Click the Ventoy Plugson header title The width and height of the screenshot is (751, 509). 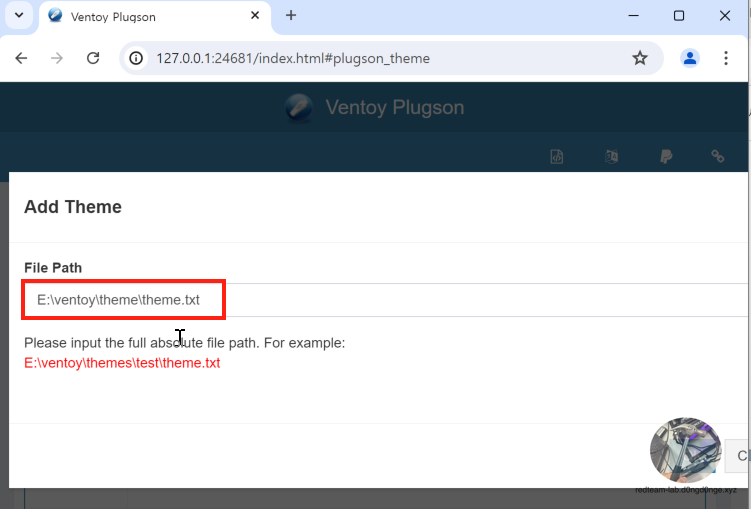click(395, 108)
